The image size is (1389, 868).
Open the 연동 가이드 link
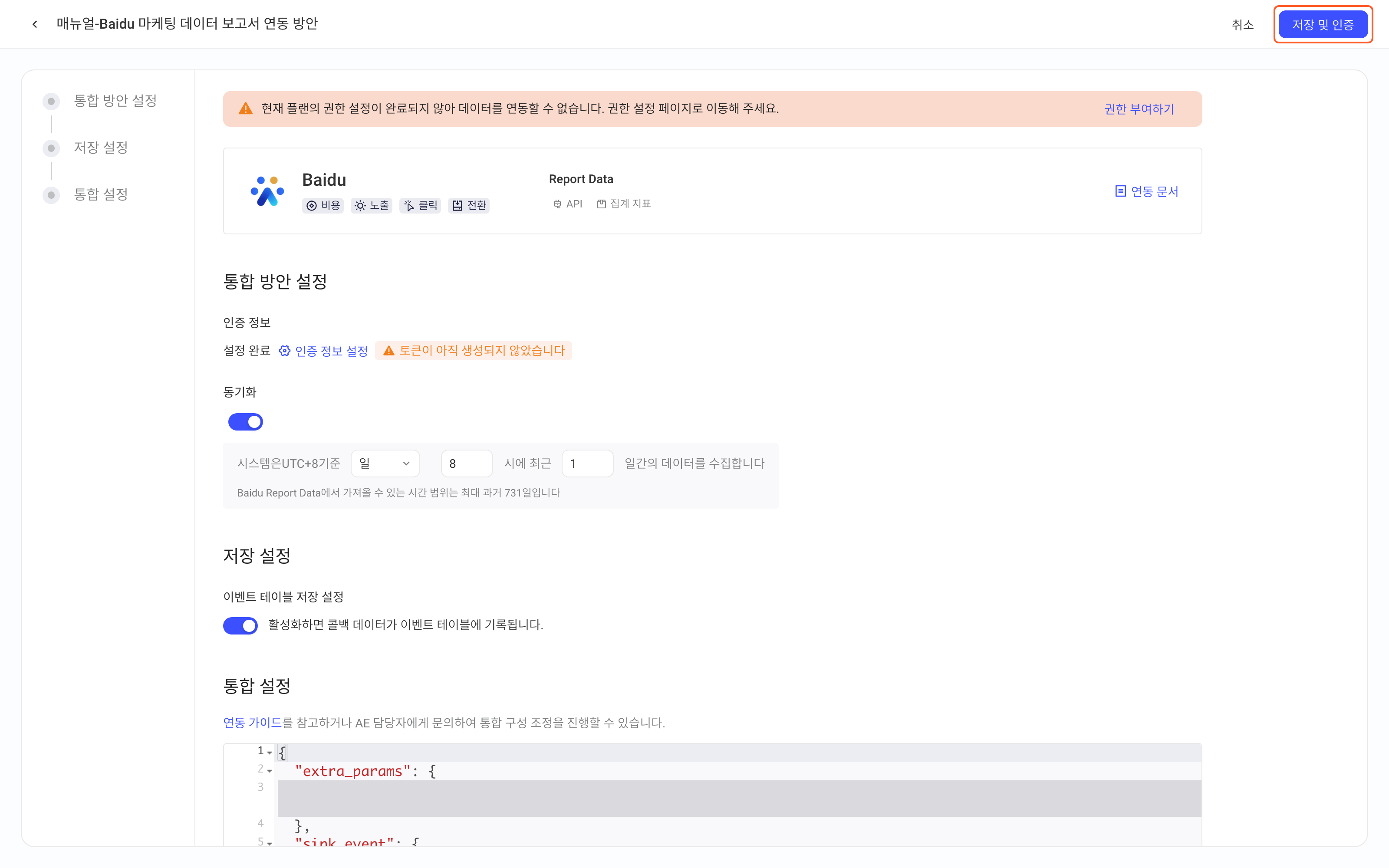(252, 723)
